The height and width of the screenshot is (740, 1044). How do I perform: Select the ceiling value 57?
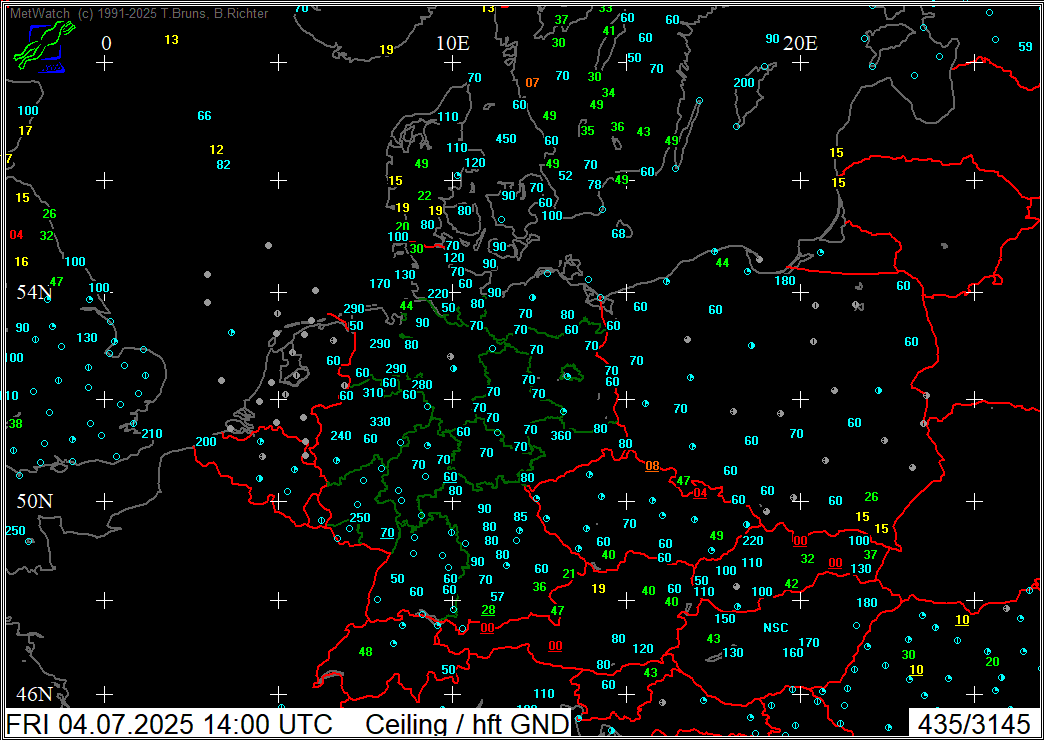[x=497, y=596]
